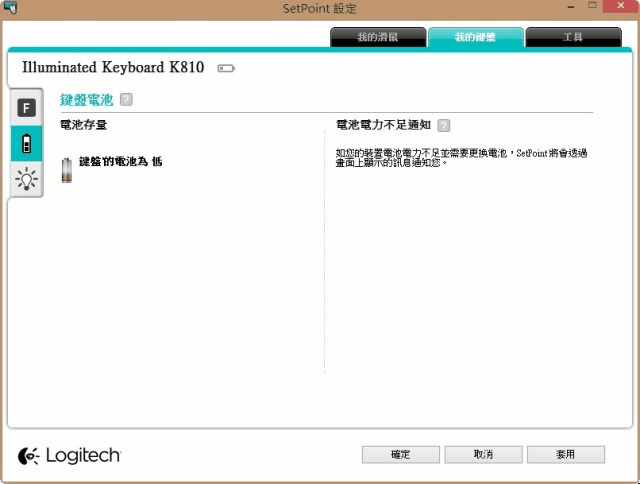Viewport: 640px width, 484px height.
Task: Open help icon next to 電池電力不足通知
Action: [x=444, y=125]
